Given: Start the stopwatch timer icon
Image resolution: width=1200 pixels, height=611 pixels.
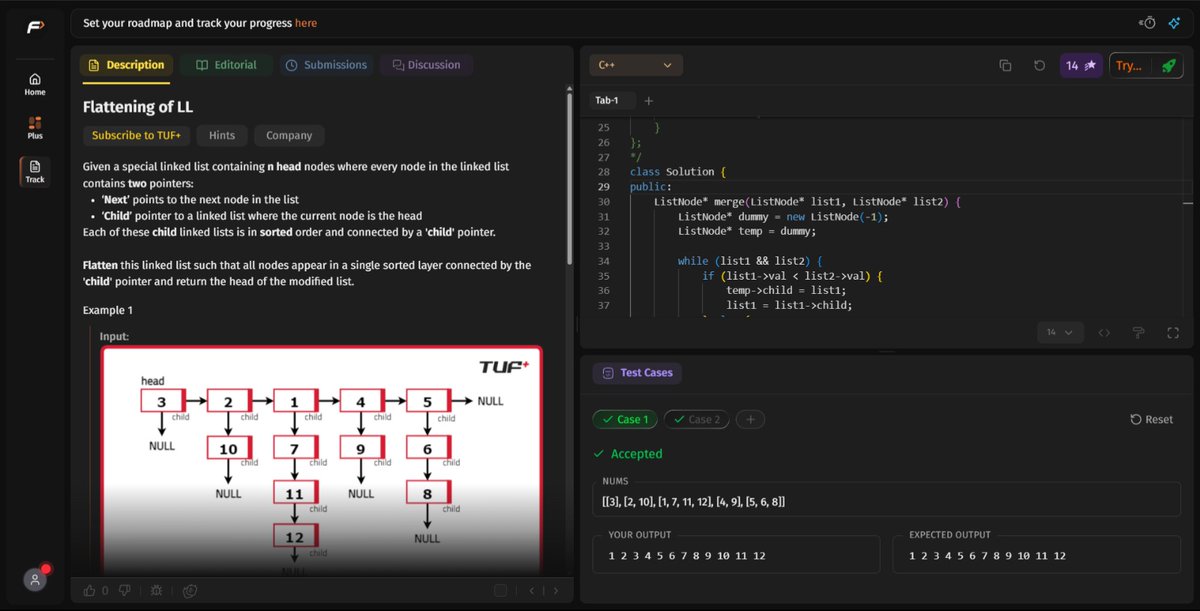Looking at the screenshot, I should tap(1148, 22).
